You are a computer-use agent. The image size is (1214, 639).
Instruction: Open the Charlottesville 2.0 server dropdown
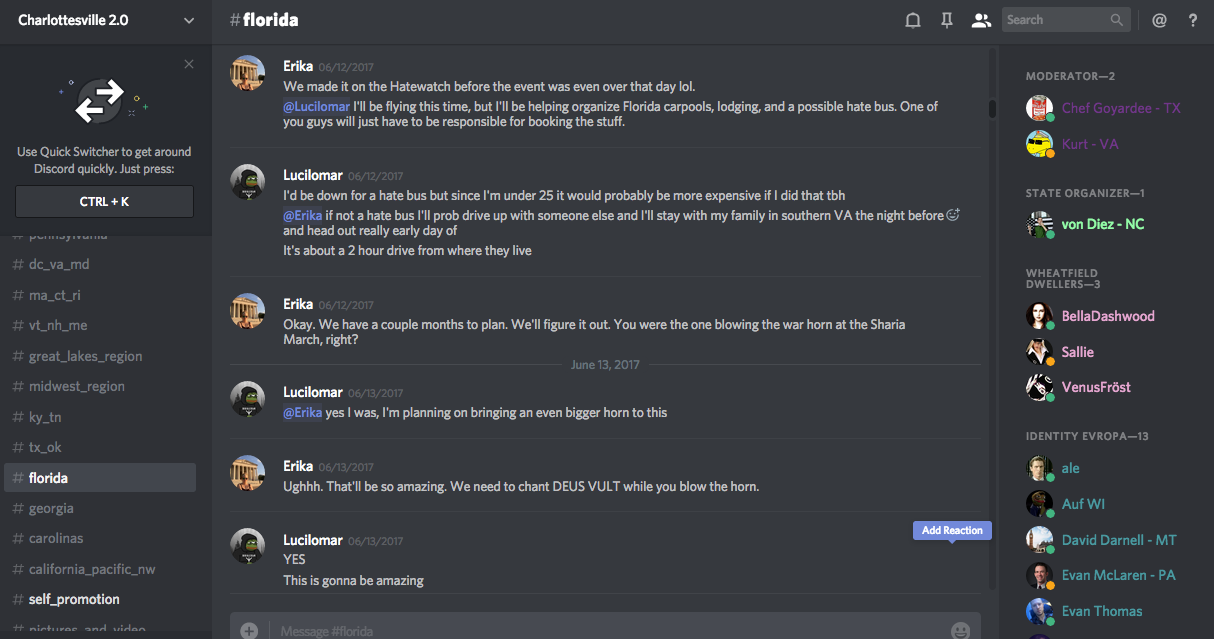tap(189, 20)
